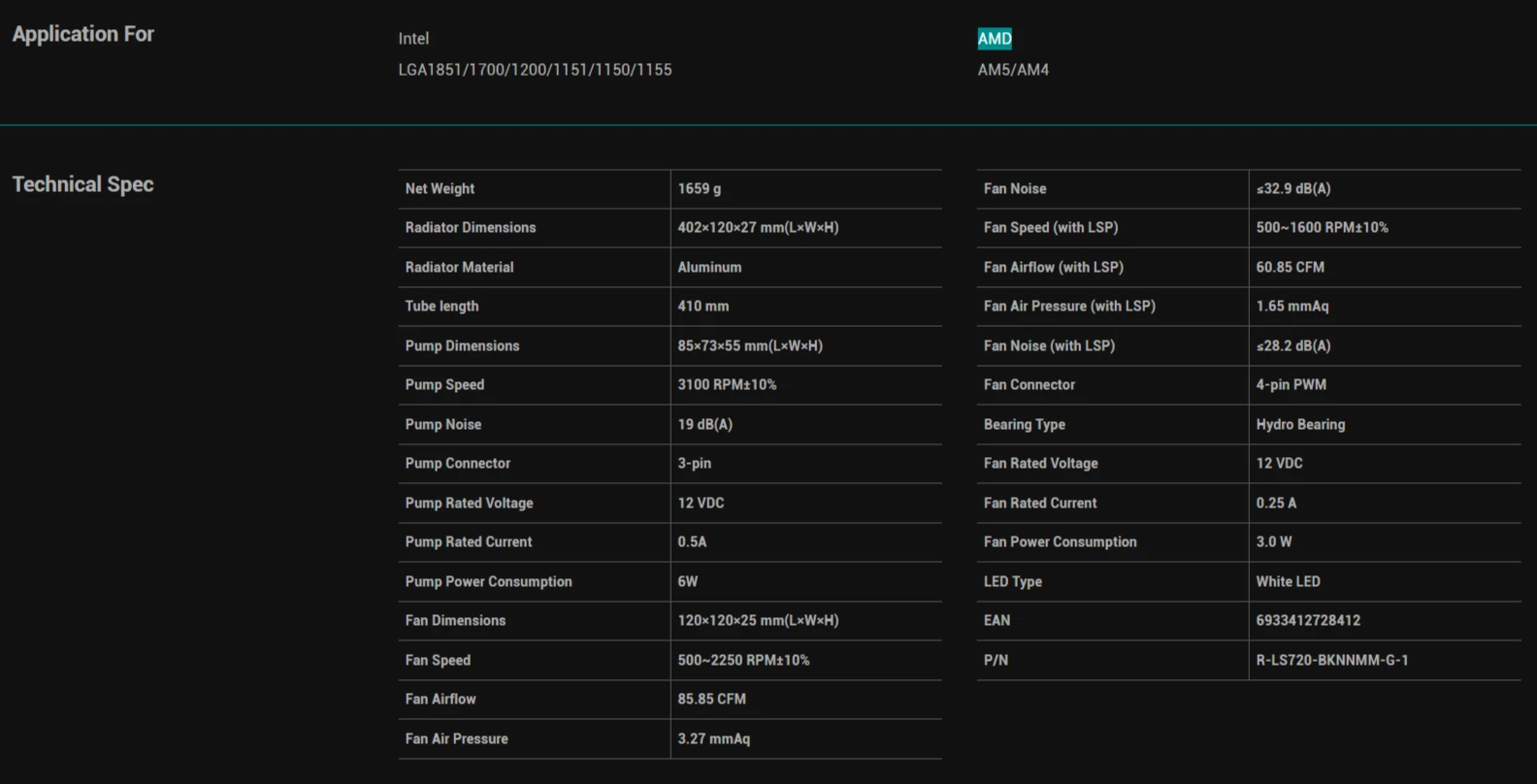Click the Intel label
1537x784 pixels.
pyautogui.click(x=413, y=39)
